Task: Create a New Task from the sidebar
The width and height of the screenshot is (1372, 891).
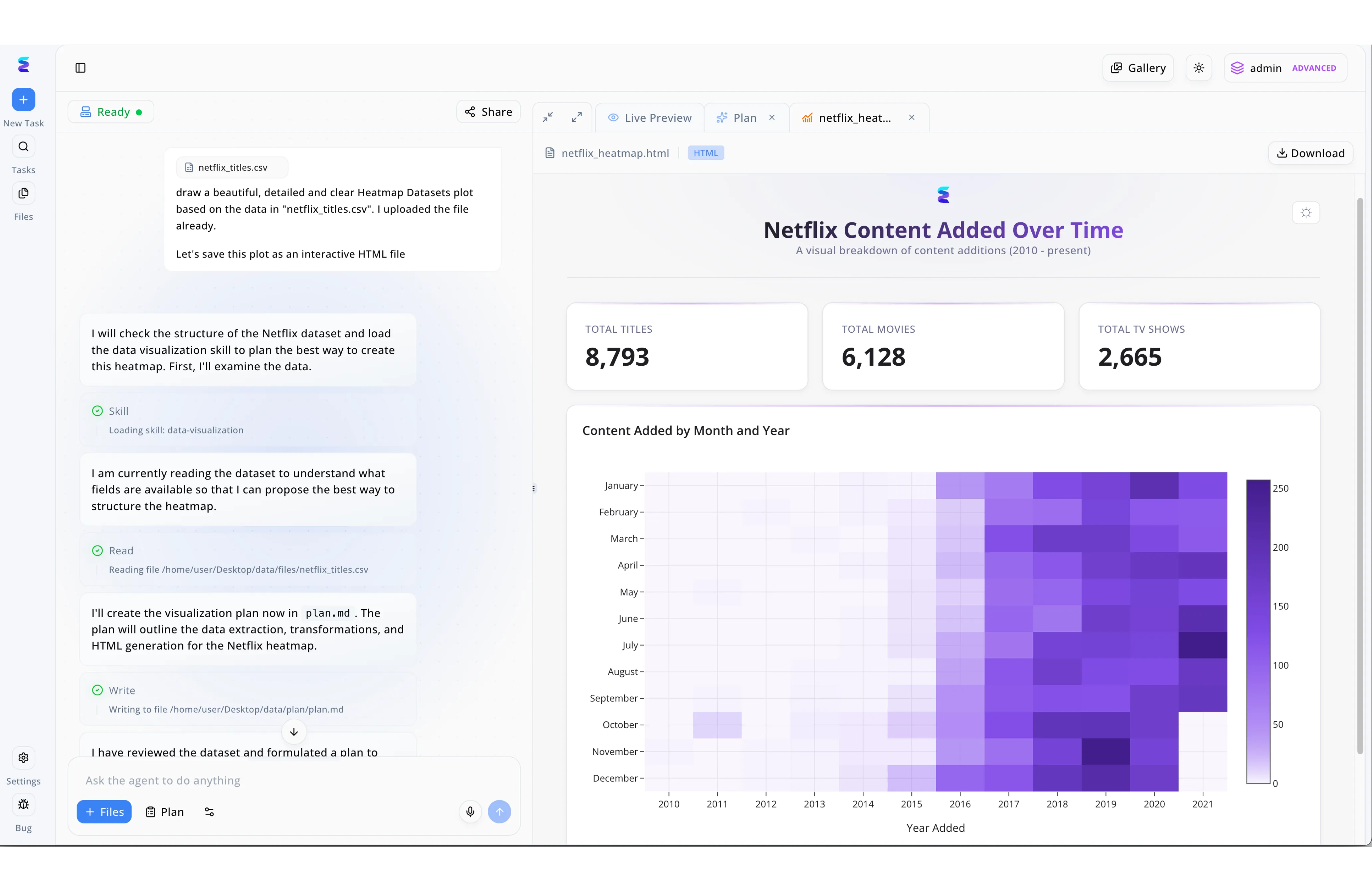Action: 24,99
